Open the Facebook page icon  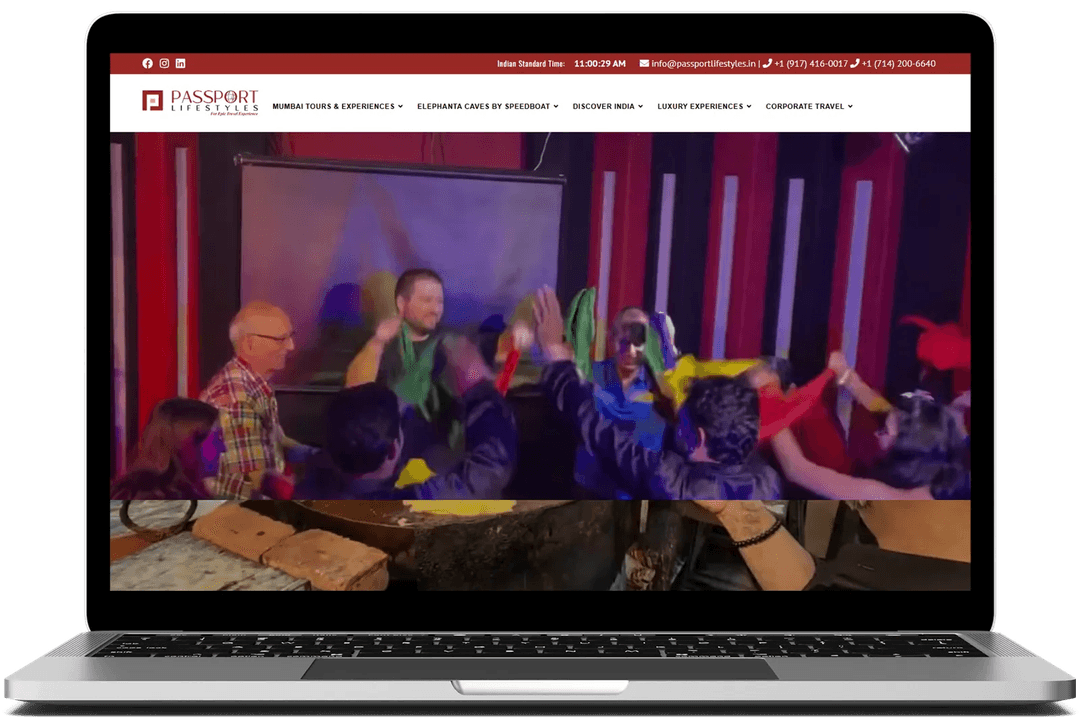147,63
